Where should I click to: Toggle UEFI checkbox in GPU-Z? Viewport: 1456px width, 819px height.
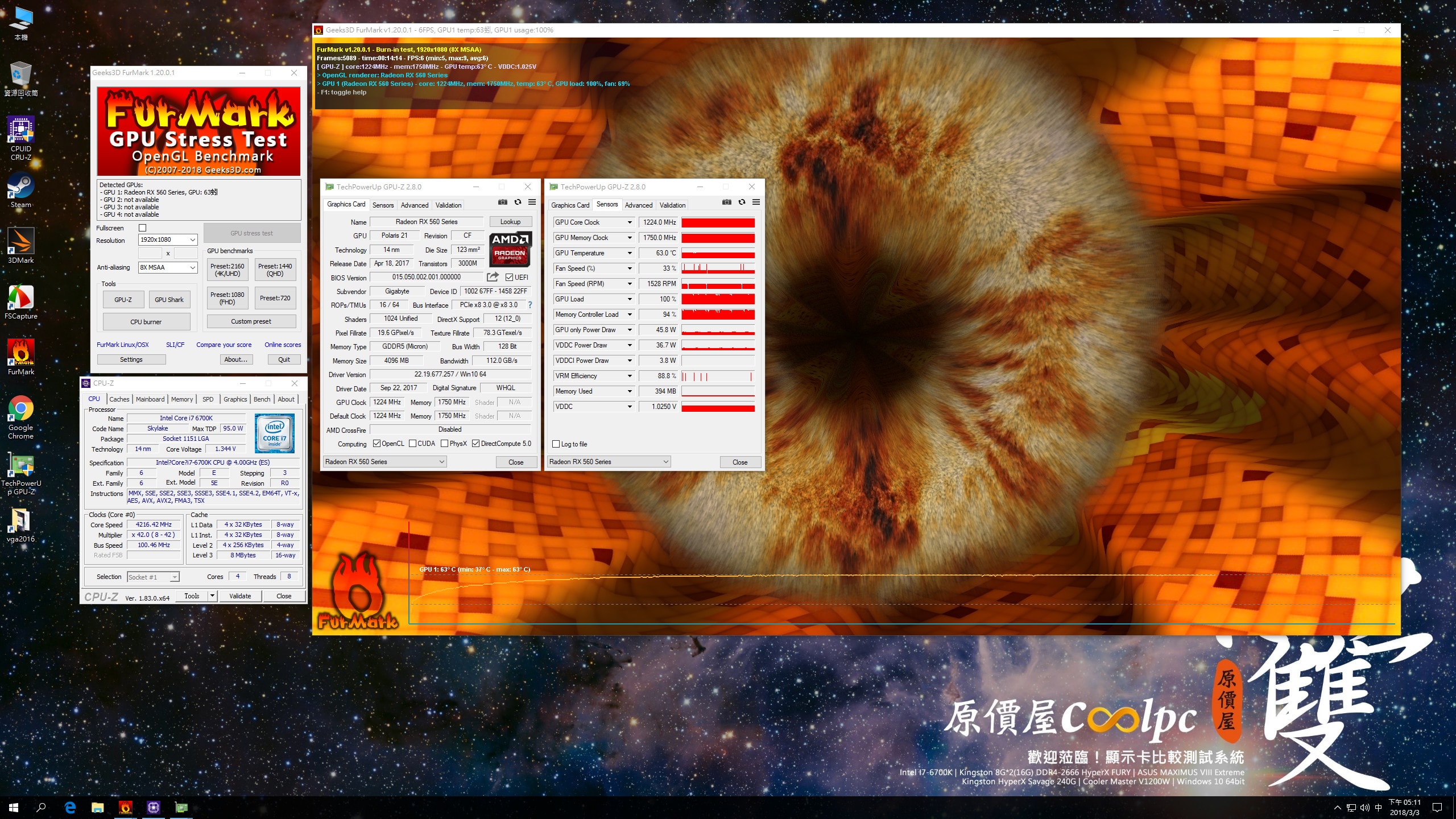pyautogui.click(x=509, y=278)
